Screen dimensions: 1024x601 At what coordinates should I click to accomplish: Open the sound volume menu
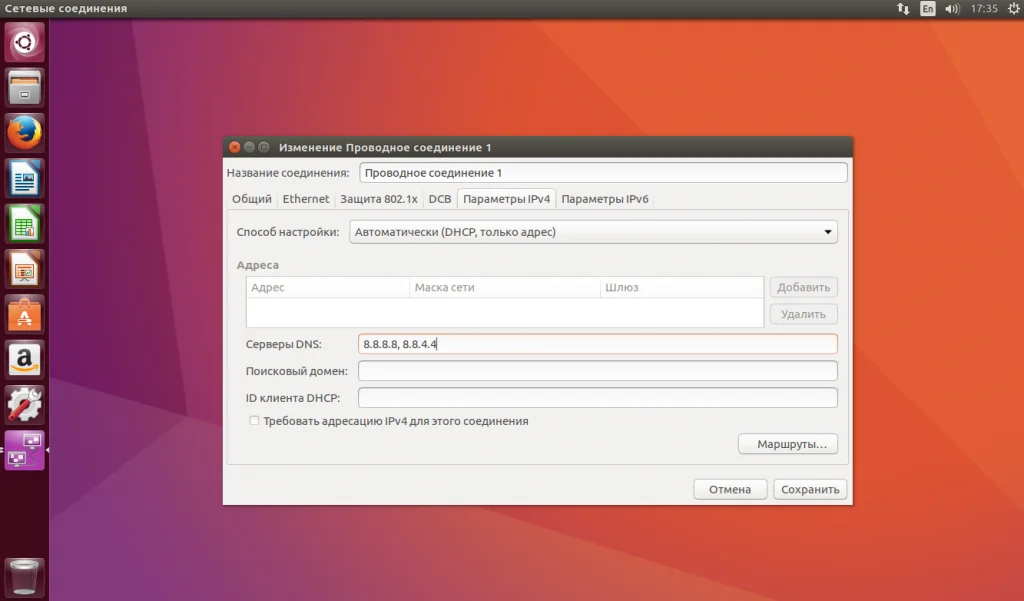tap(952, 9)
